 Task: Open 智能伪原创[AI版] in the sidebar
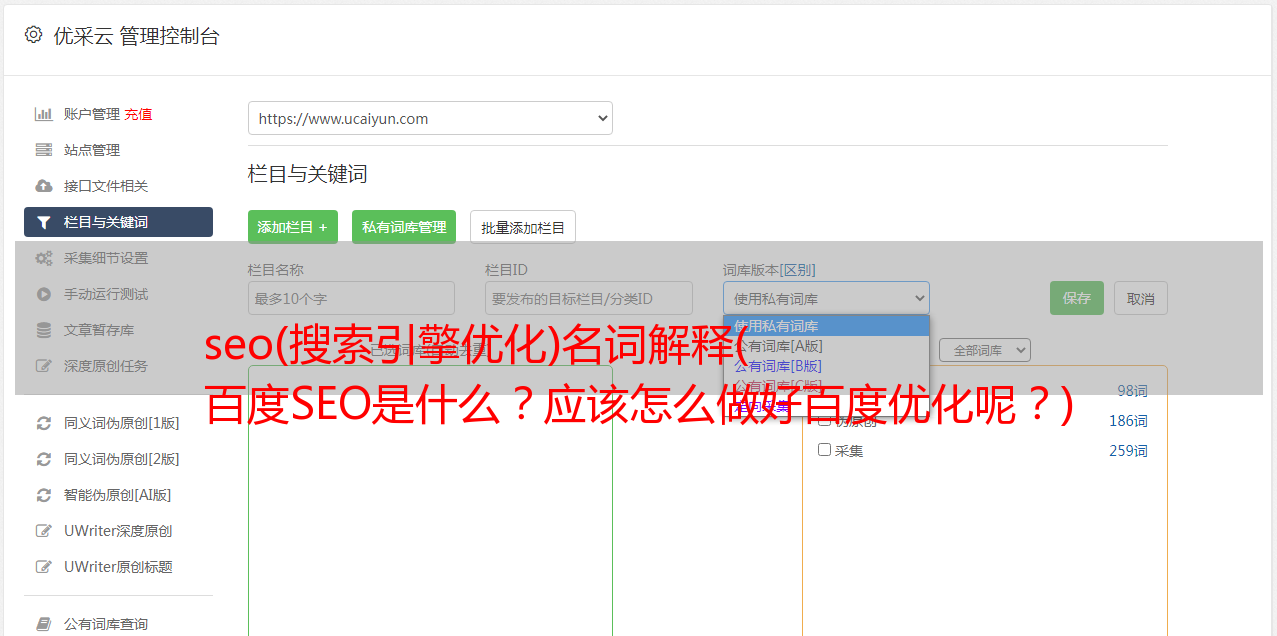118,495
